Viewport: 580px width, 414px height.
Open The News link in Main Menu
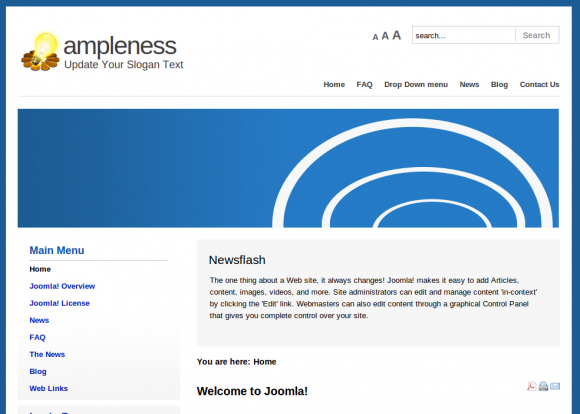pyautogui.click(x=47, y=354)
